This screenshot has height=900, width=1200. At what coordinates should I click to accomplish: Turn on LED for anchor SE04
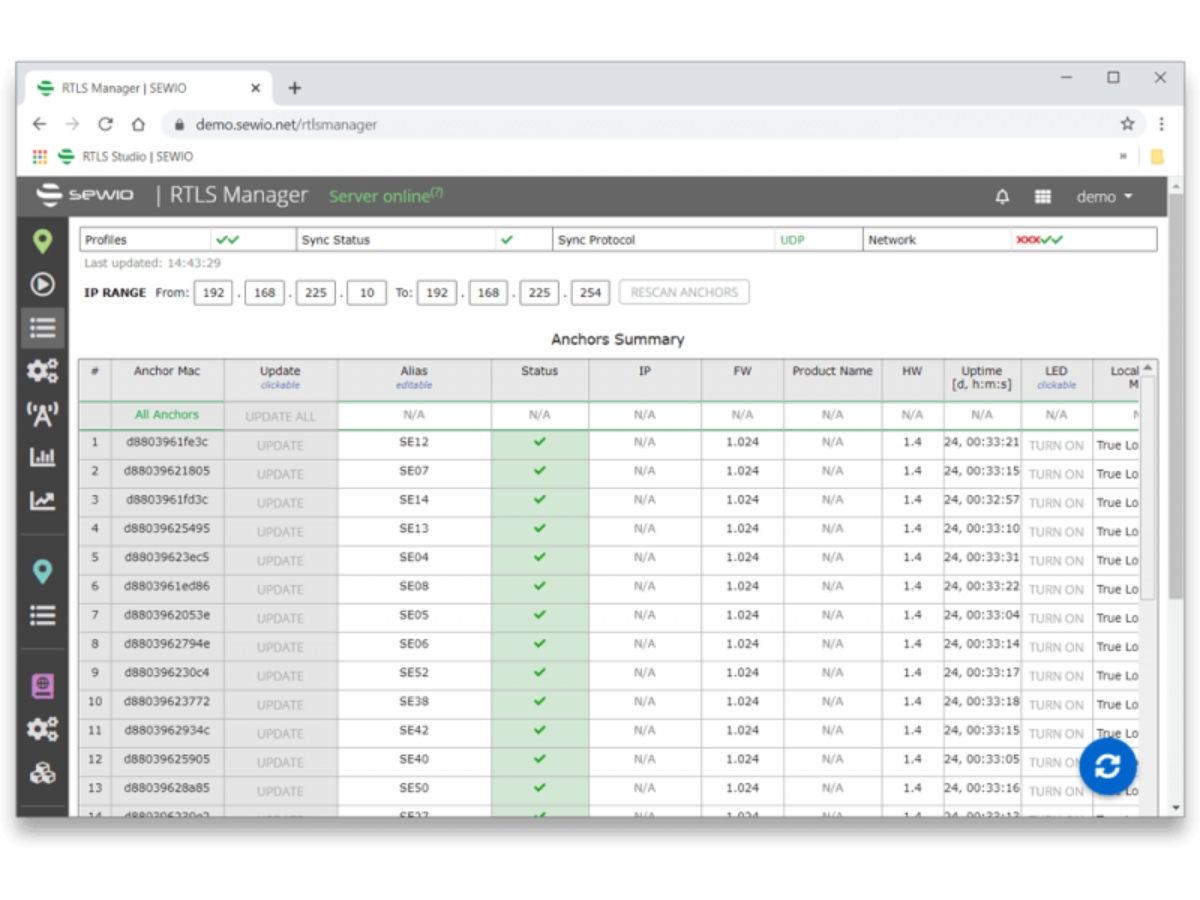point(1056,561)
